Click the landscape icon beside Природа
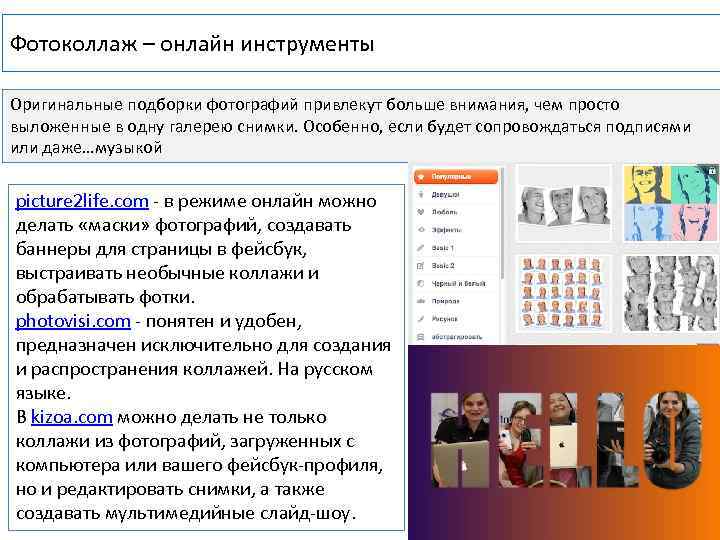Image resolution: width=720 pixels, height=540 pixels. click(420, 301)
